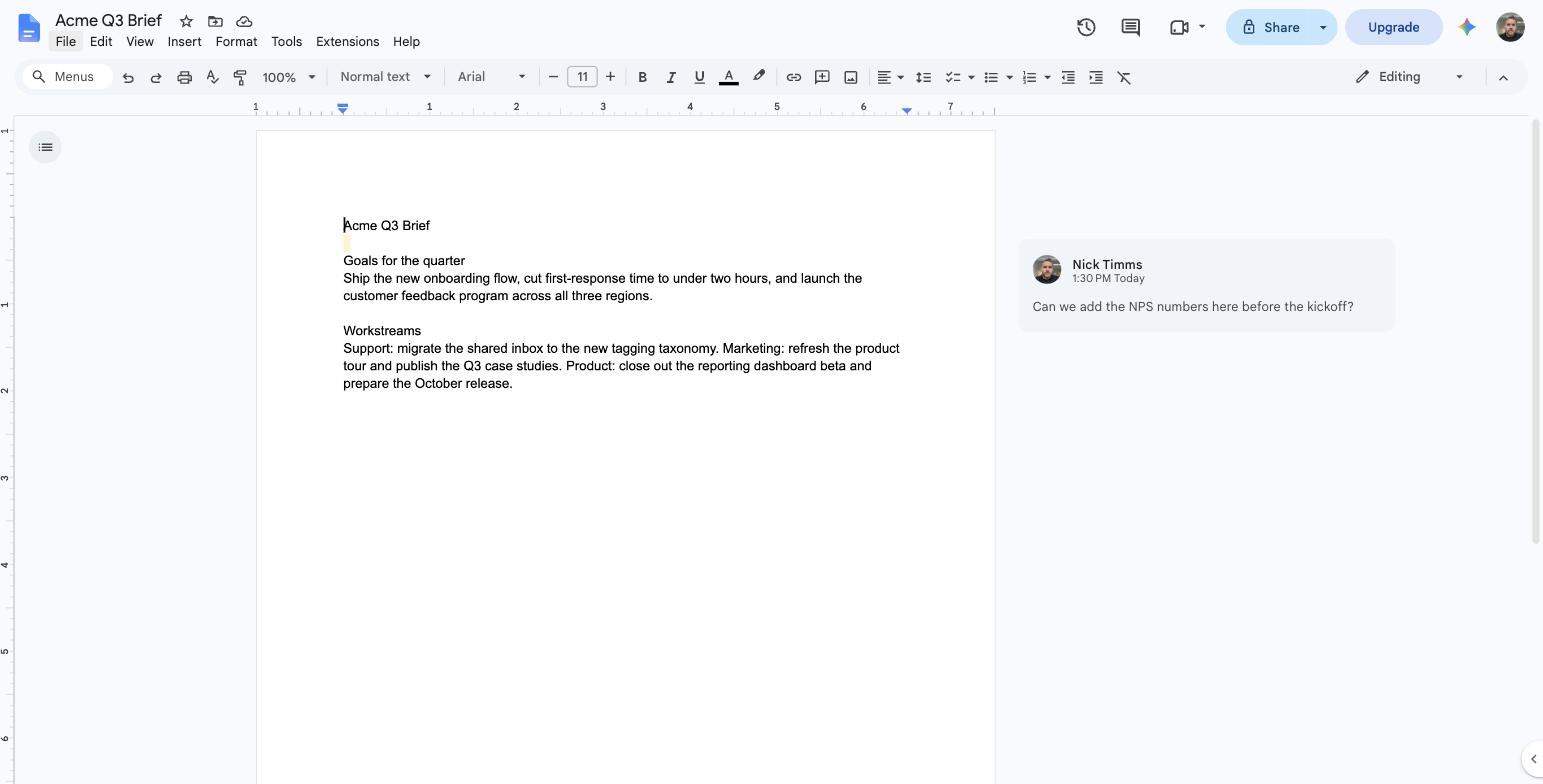Open the File menu
This screenshot has width=1543, height=784.
(x=66, y=42)
